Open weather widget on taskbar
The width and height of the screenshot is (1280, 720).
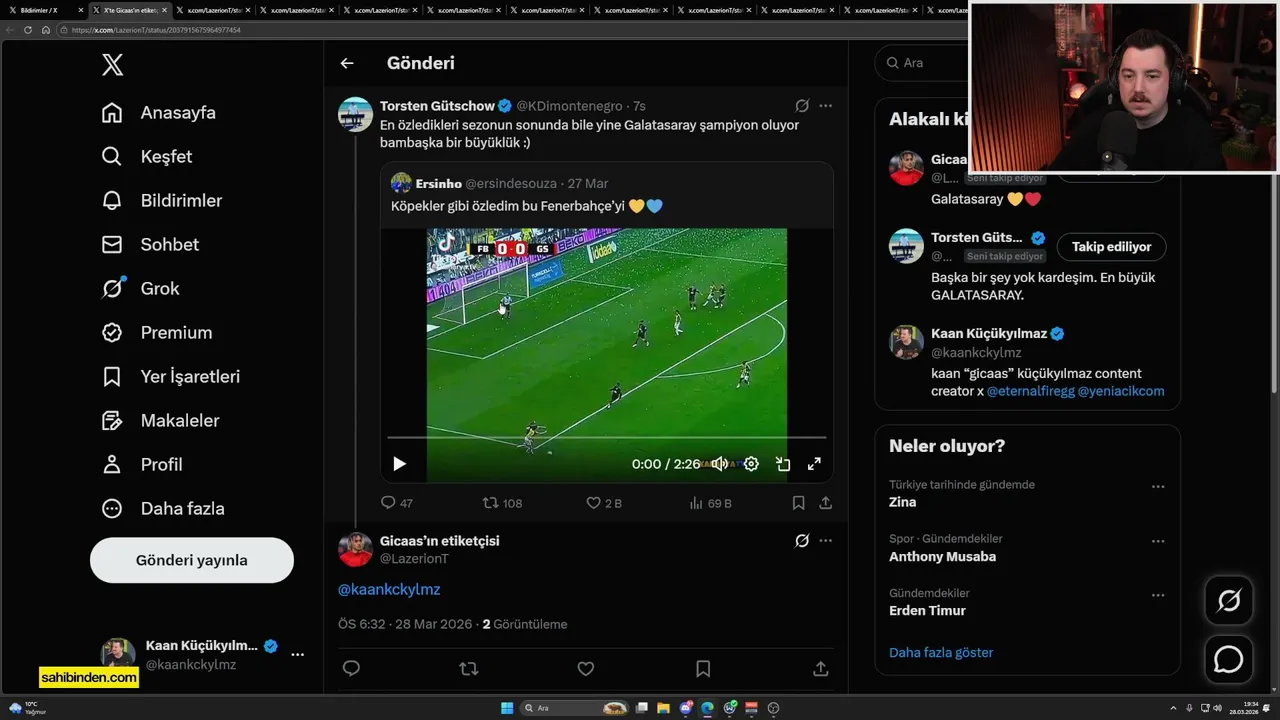click(28, 708)
